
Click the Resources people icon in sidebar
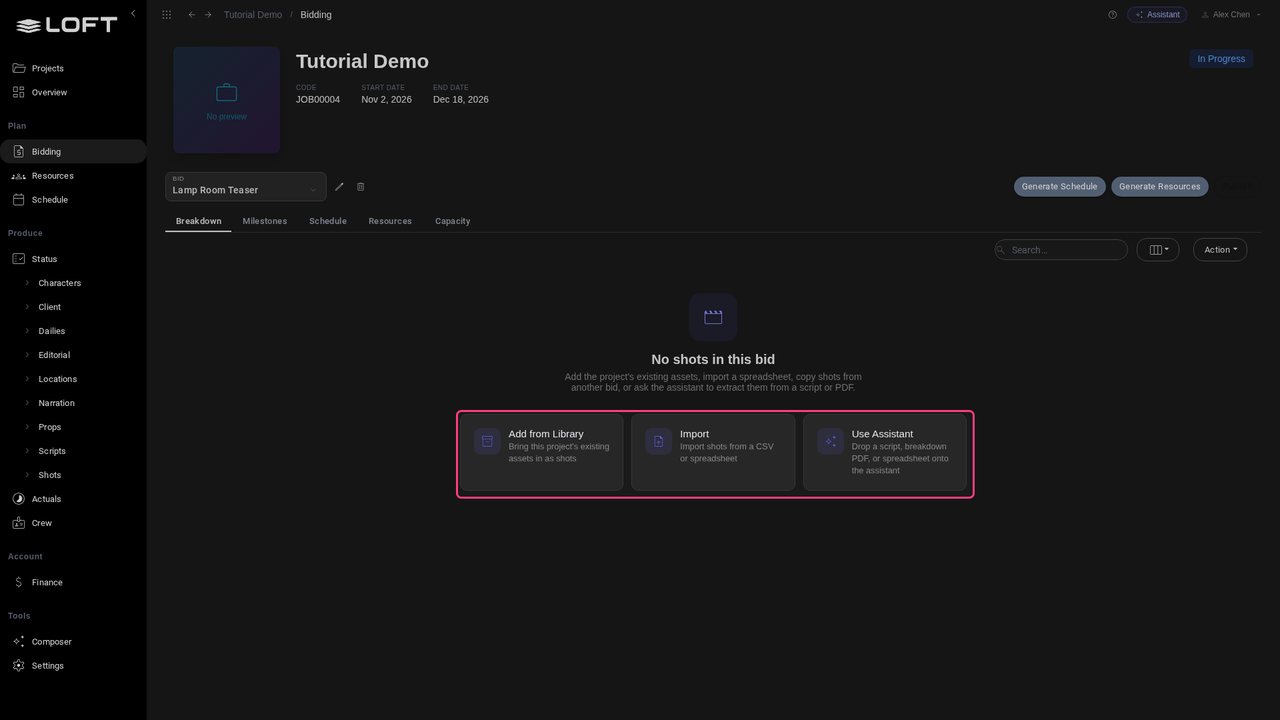point(18,176)
